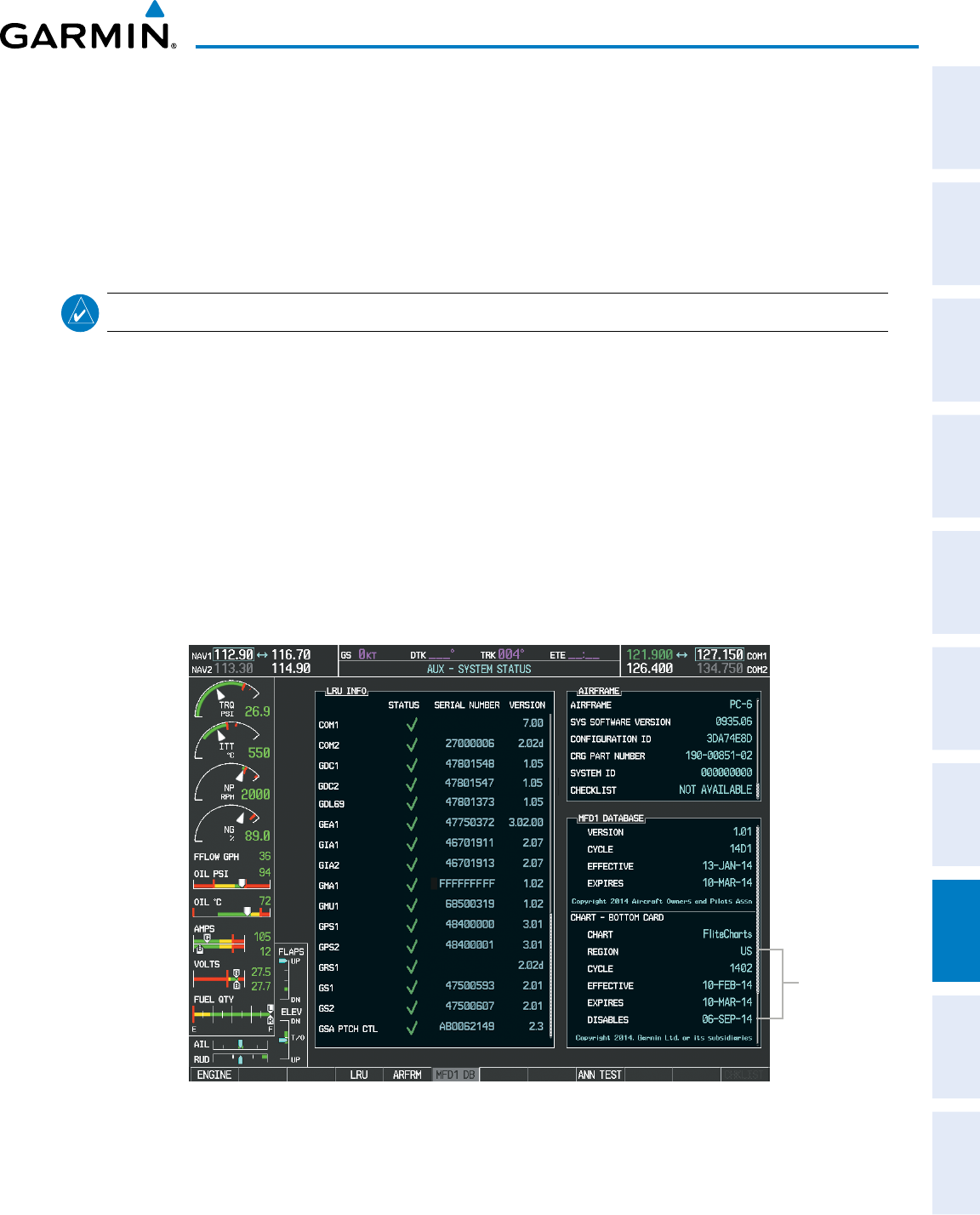Click the COM1 green status checkmark
Viewport: 980px width, 1215px height.
(412, 725)
